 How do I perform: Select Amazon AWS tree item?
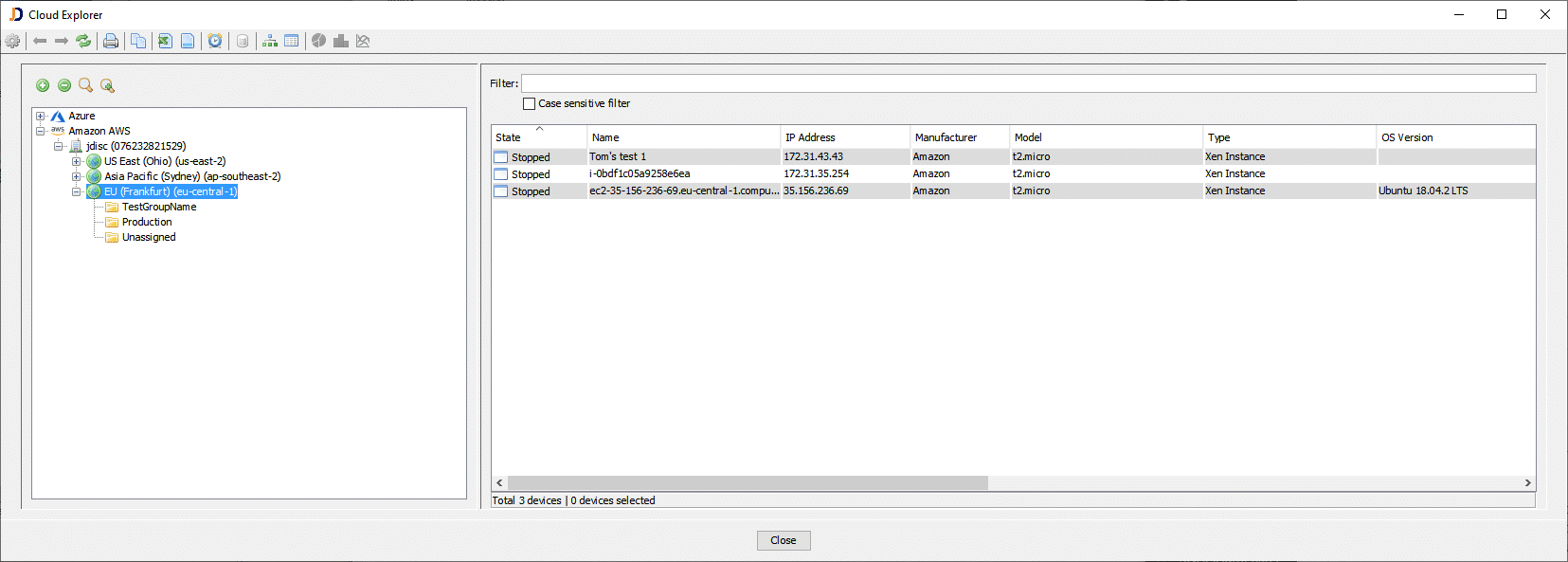99,132
